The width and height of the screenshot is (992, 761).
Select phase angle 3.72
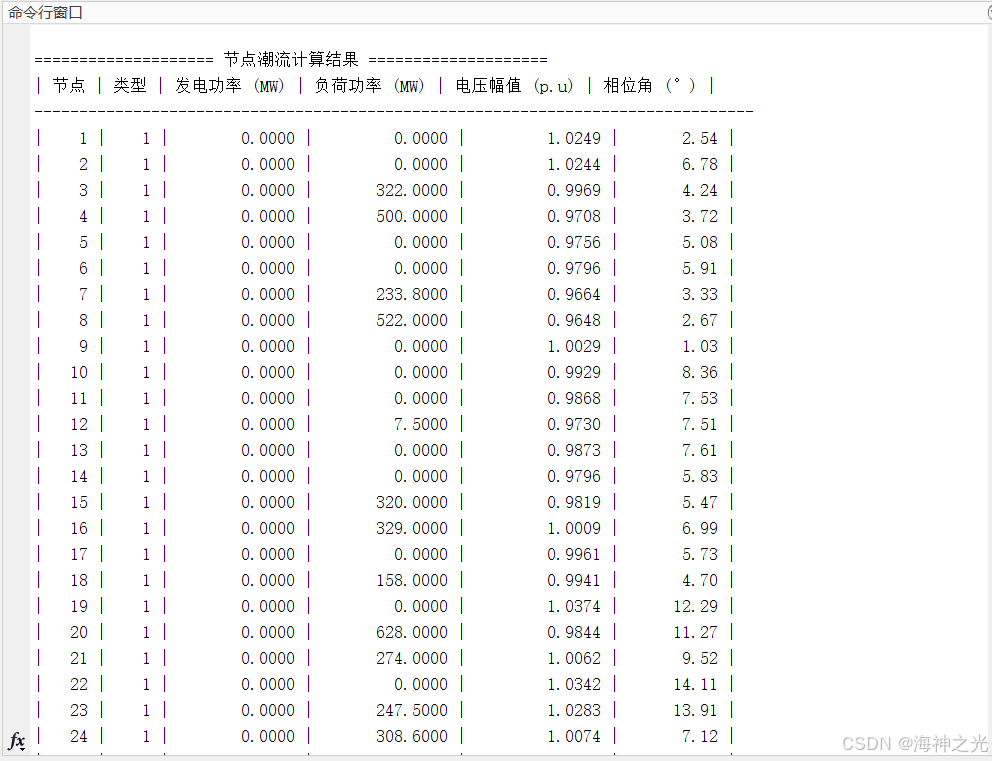[x=700, y=216]
